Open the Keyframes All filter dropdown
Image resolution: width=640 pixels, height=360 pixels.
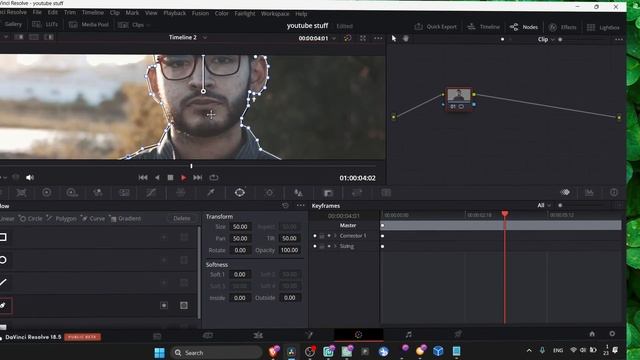pos(549,205)
